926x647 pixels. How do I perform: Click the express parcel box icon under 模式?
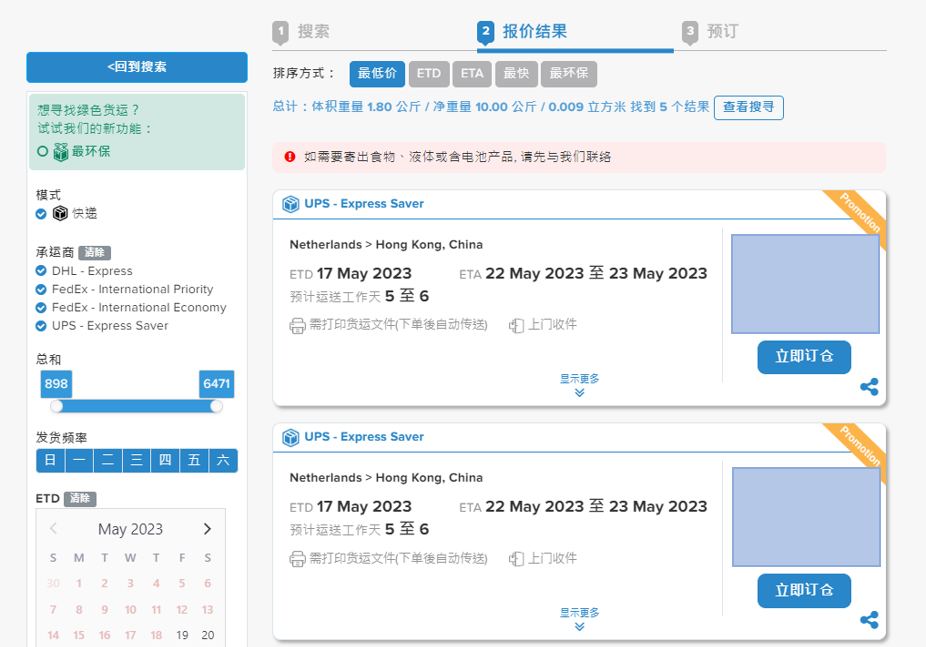pos(60,213)
